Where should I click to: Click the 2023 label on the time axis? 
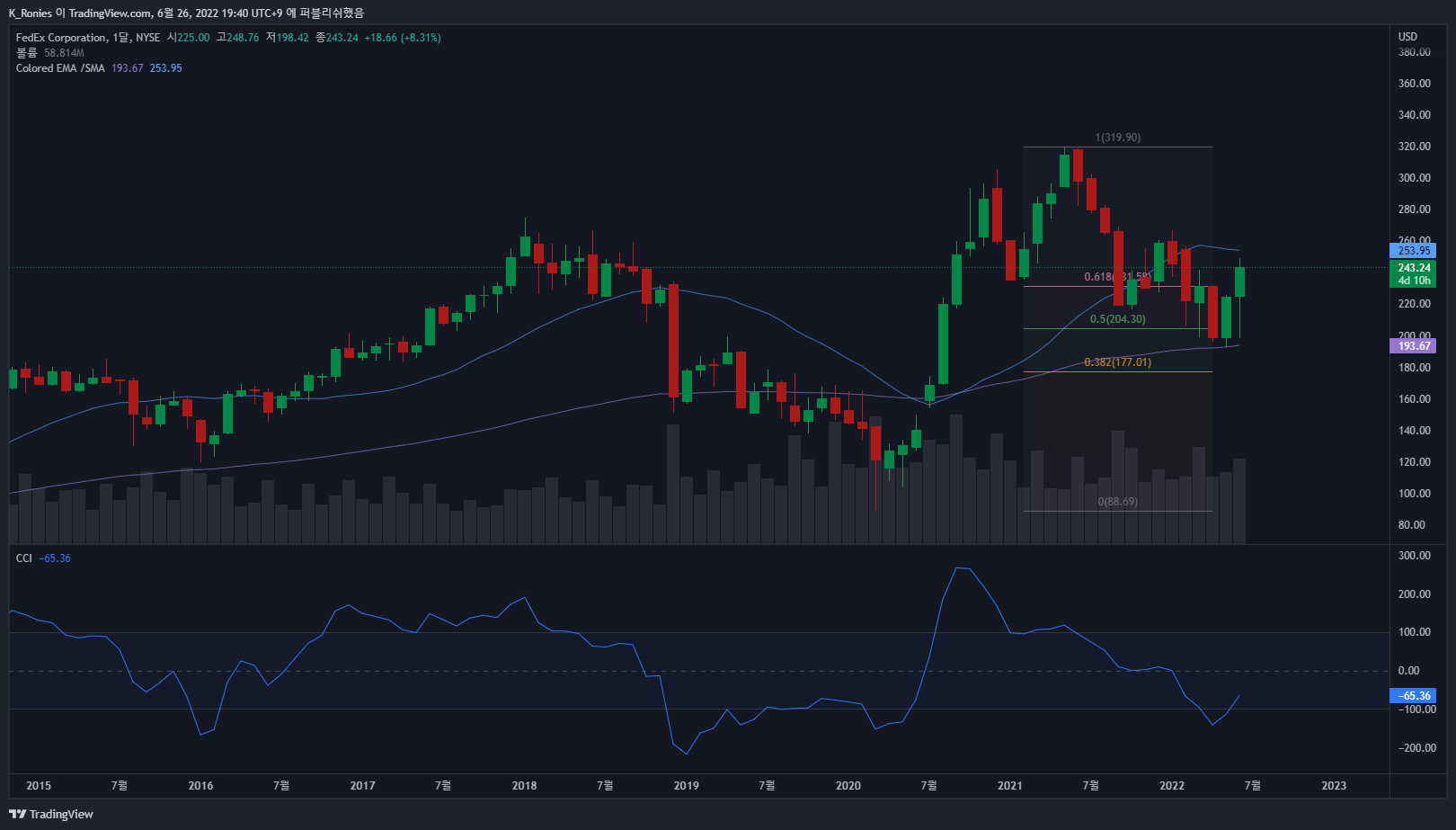coord(1334,786)
